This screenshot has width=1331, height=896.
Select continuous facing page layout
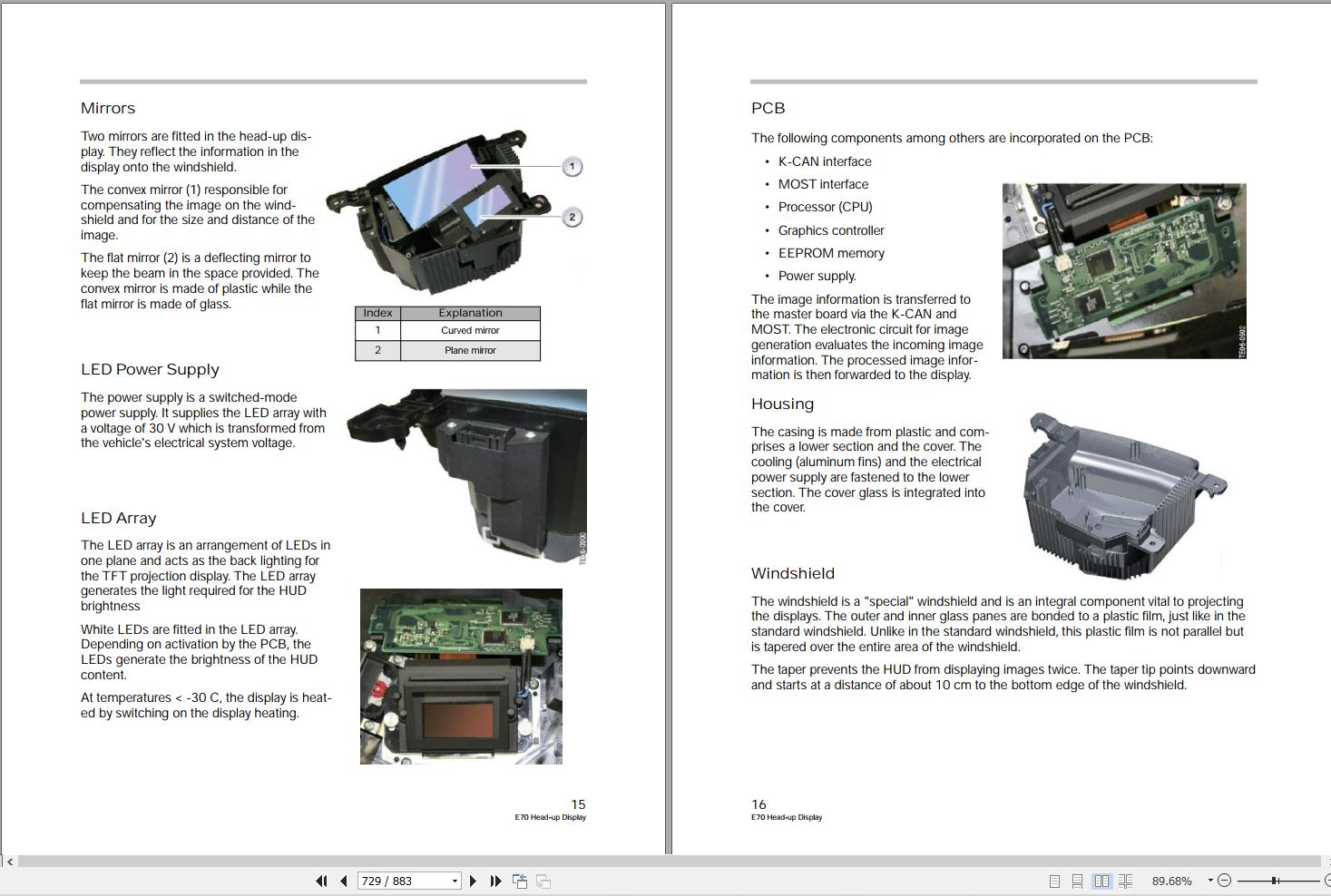pyautogui.click(x=1125, y=881)
